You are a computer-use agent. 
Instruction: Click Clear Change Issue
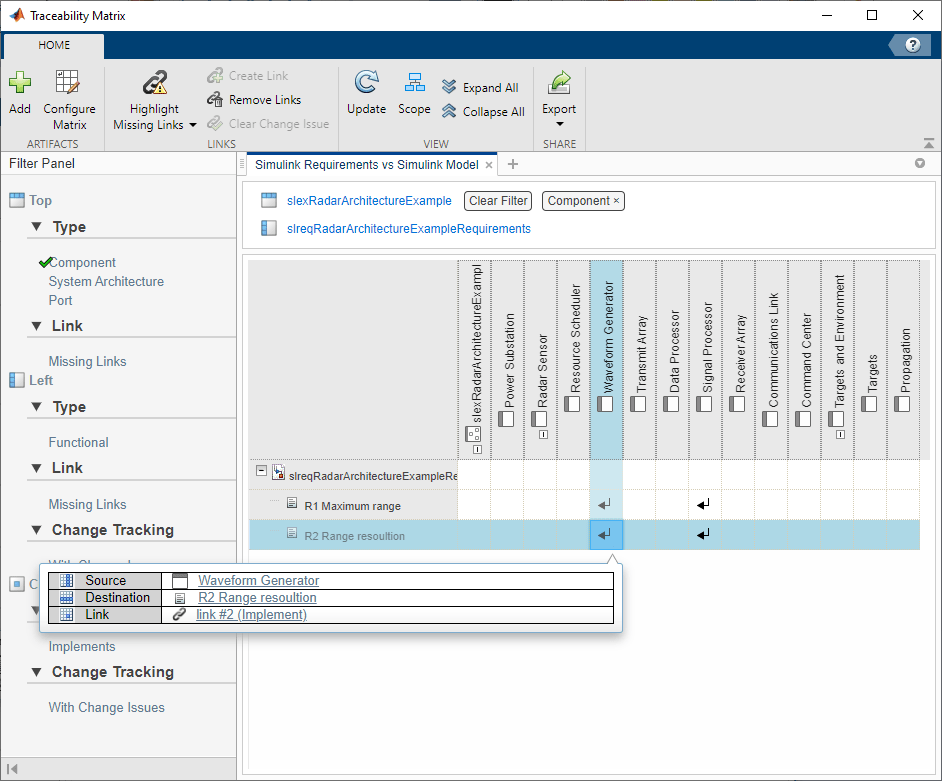click(x=268, y=124)
